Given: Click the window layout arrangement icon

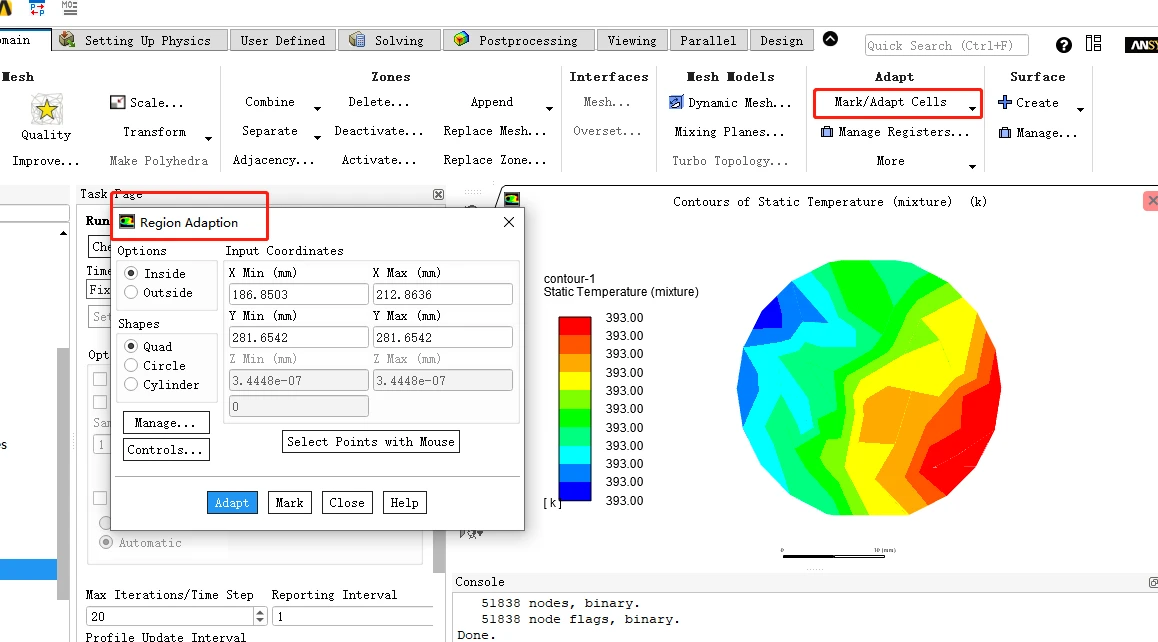Looking at the screenshot, I should tap(1094, 44).
